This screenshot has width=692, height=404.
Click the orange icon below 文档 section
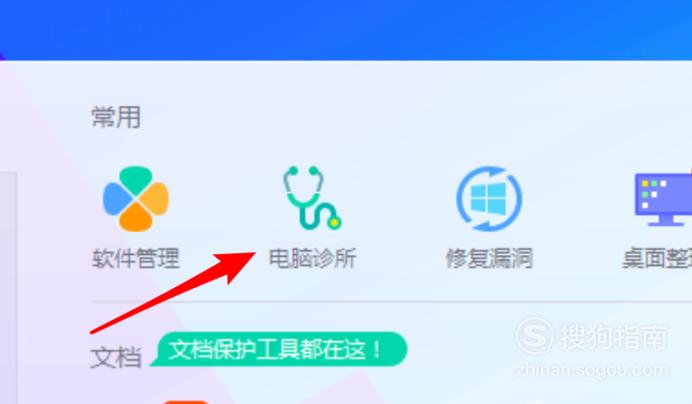tap(185, 402)
